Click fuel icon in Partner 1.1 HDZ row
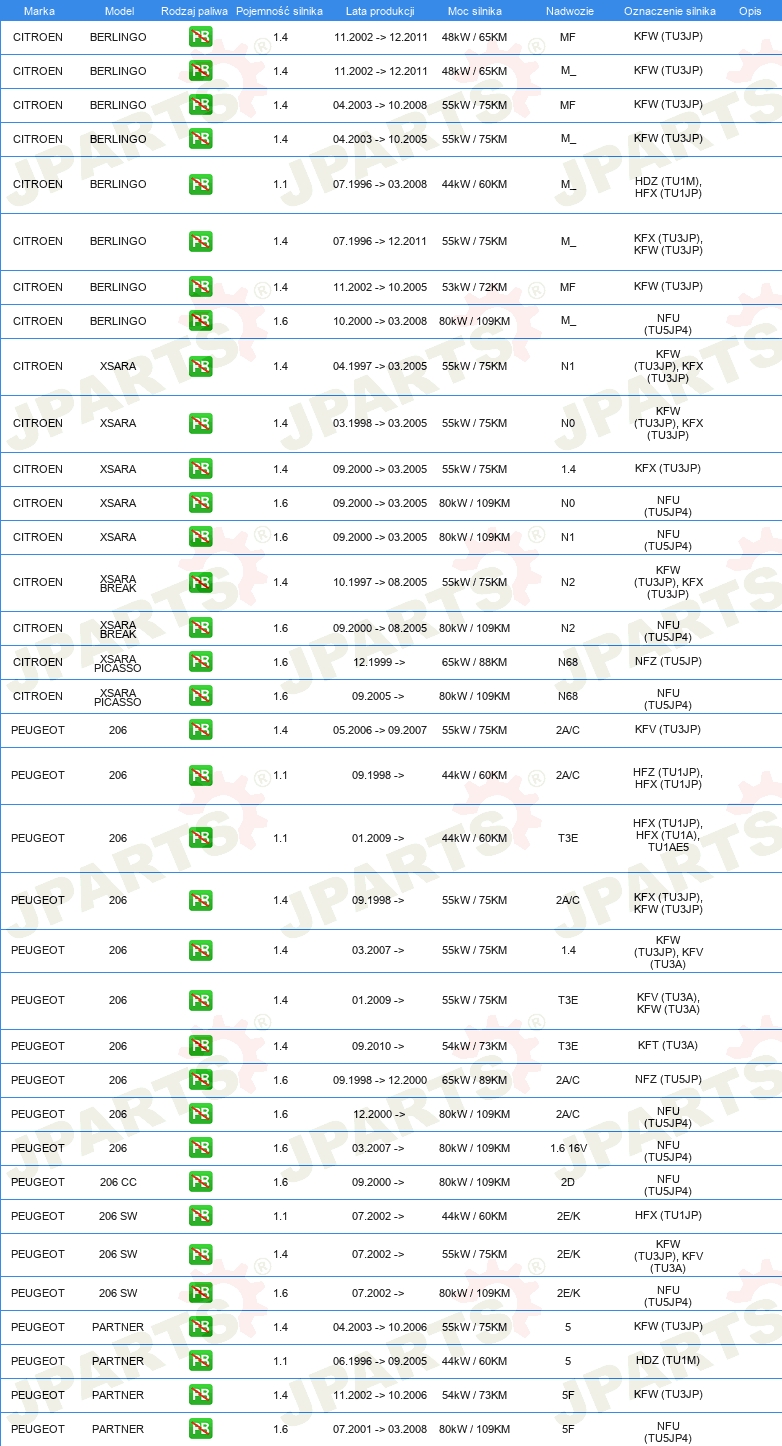This screenshot has height=1446, width=782. (x=201, y=1361)
